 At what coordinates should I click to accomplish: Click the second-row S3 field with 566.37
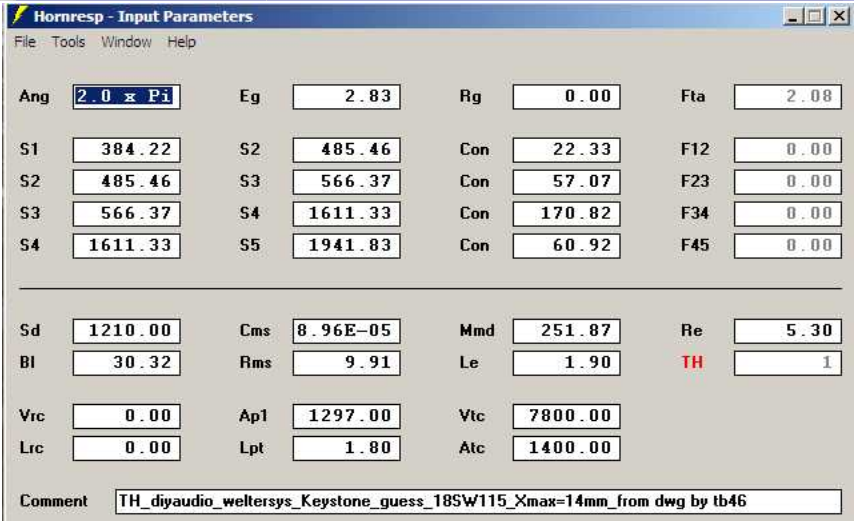point(346,182)
